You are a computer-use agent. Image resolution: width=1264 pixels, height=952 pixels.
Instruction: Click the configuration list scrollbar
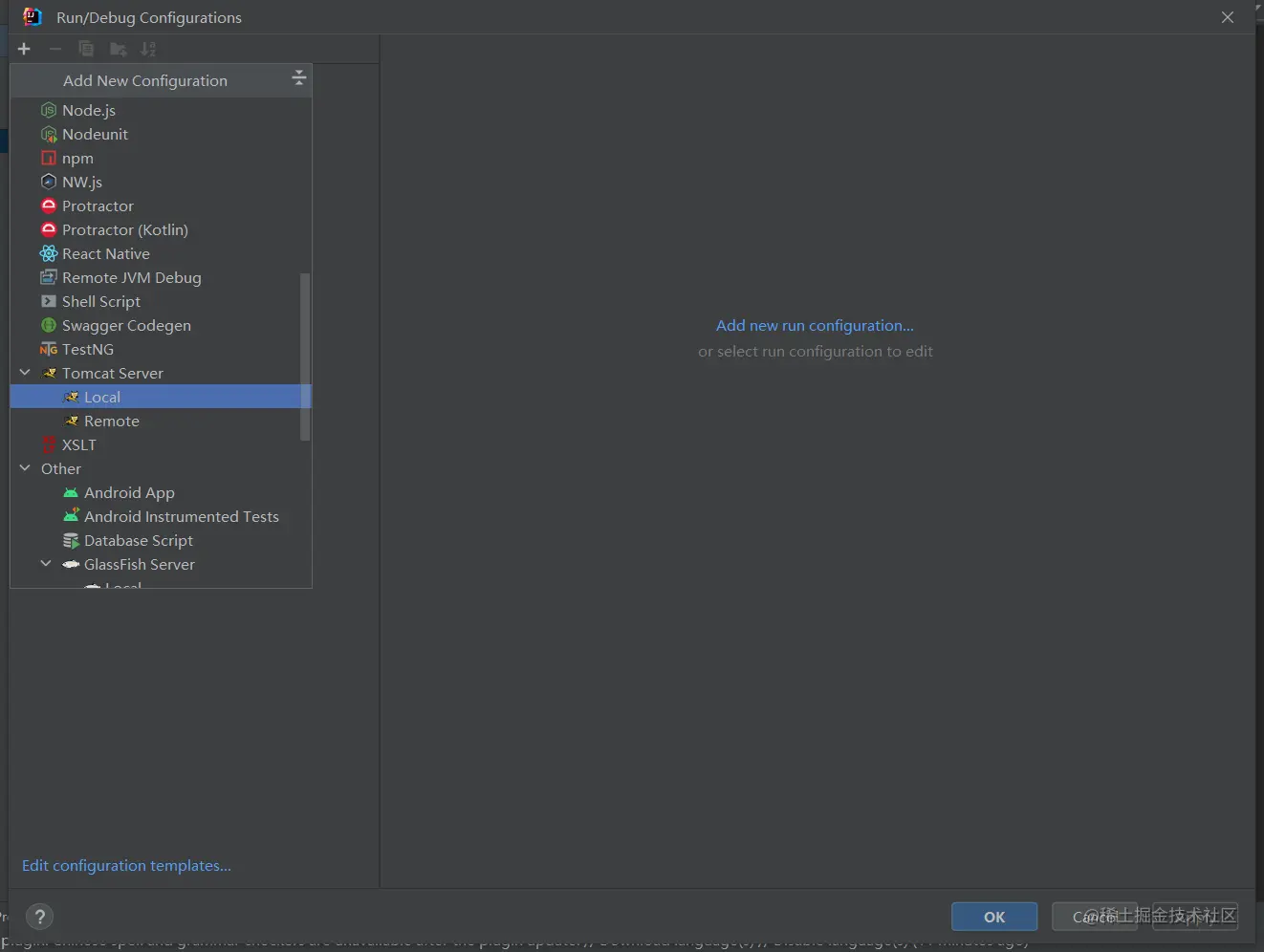pyautogui.click(x=305, y=357)
